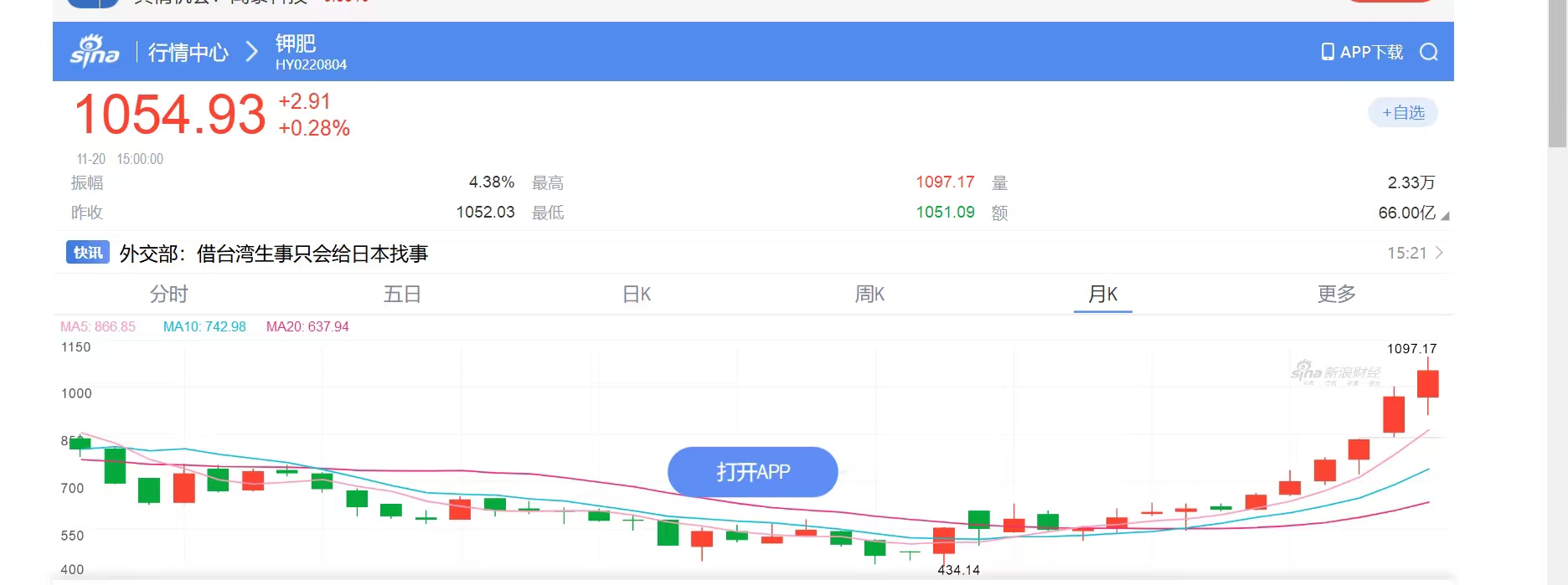Click the volume value 2.33万
This screenshot has height=585, width=1568.
click(x=1411, y=182)
